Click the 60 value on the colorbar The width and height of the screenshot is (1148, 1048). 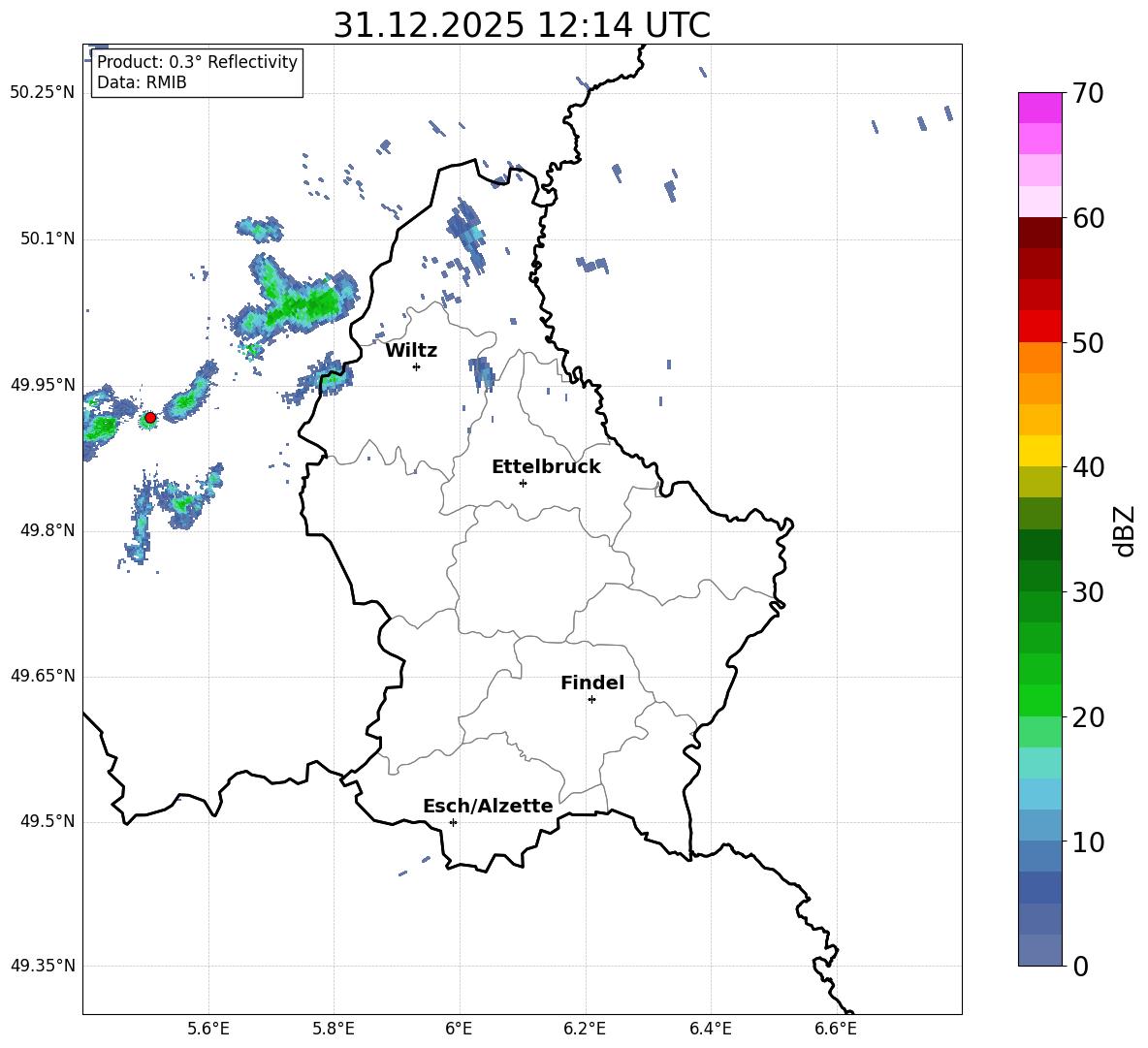pyautogui.click(x=1088, y=218)
